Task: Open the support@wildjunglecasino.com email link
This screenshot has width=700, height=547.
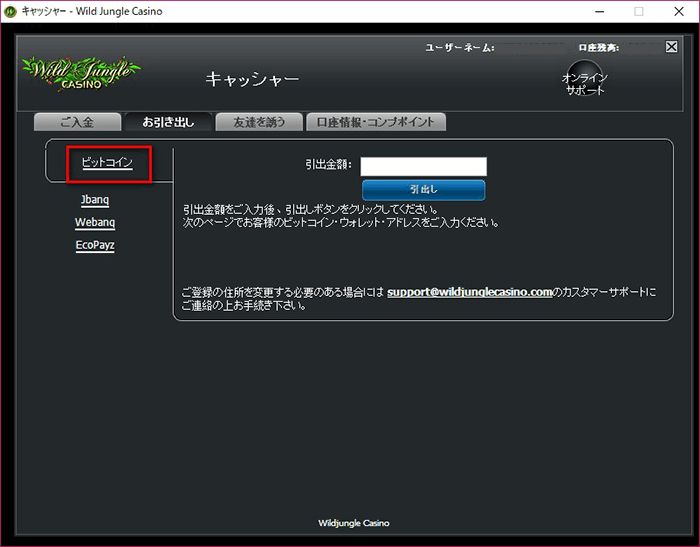Action: point(470,292)
